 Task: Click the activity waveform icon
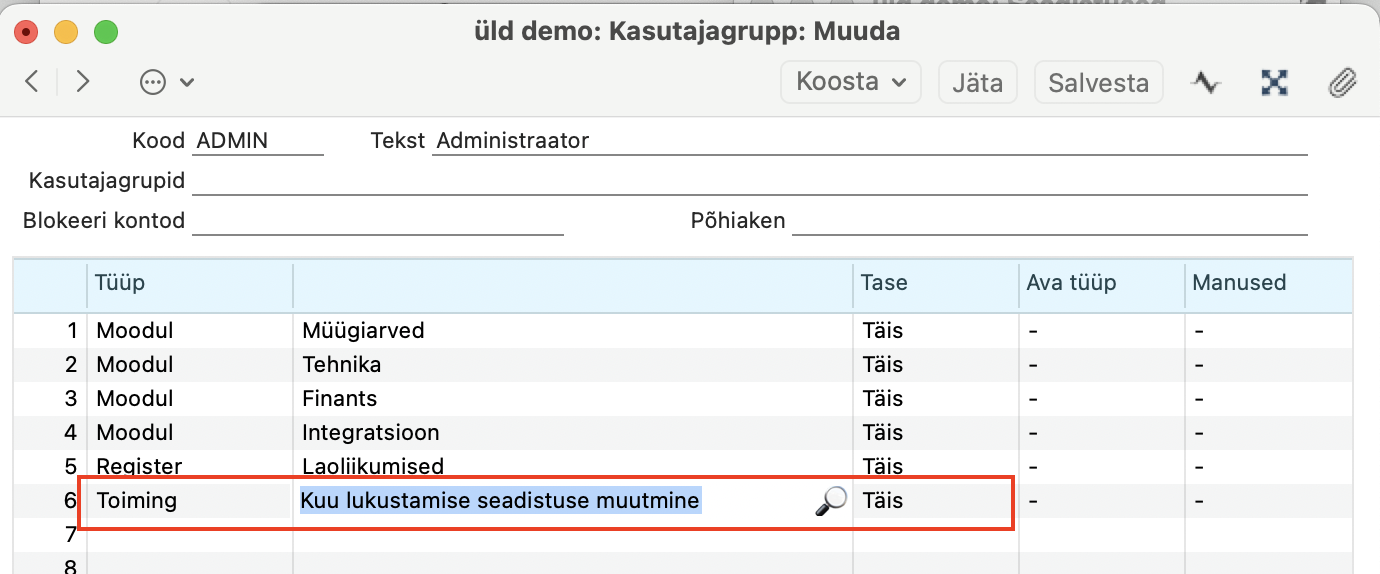[1207, 83]
